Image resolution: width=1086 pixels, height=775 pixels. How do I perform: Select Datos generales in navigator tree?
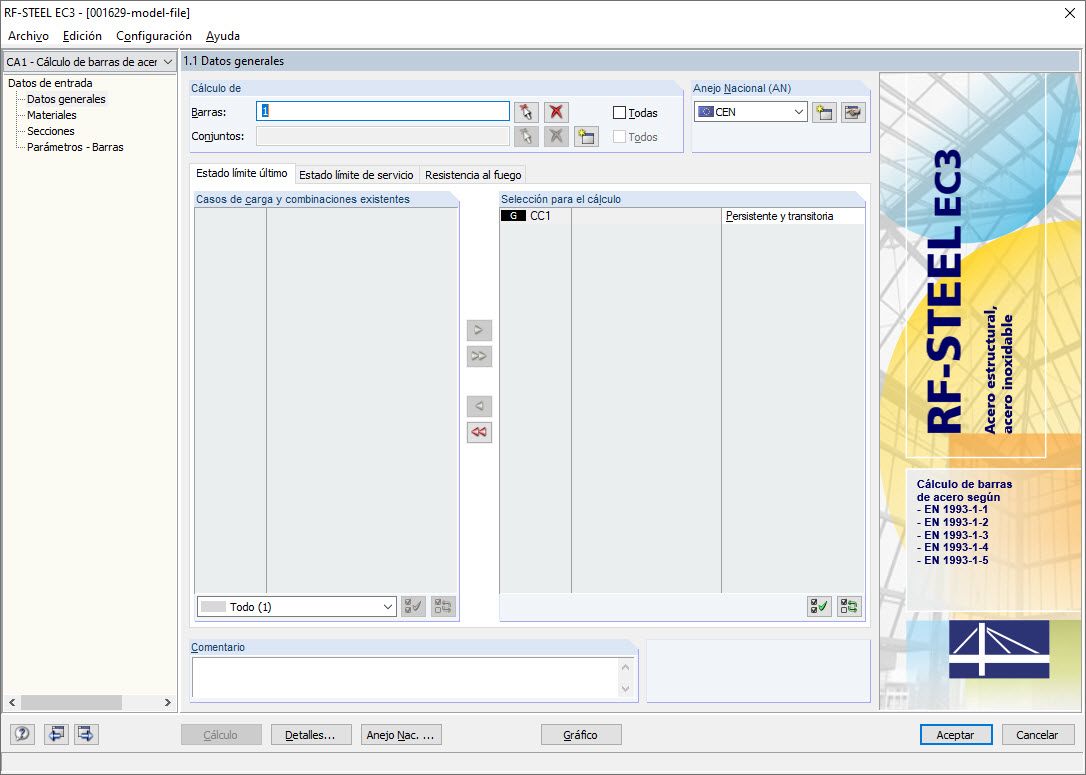66,99
